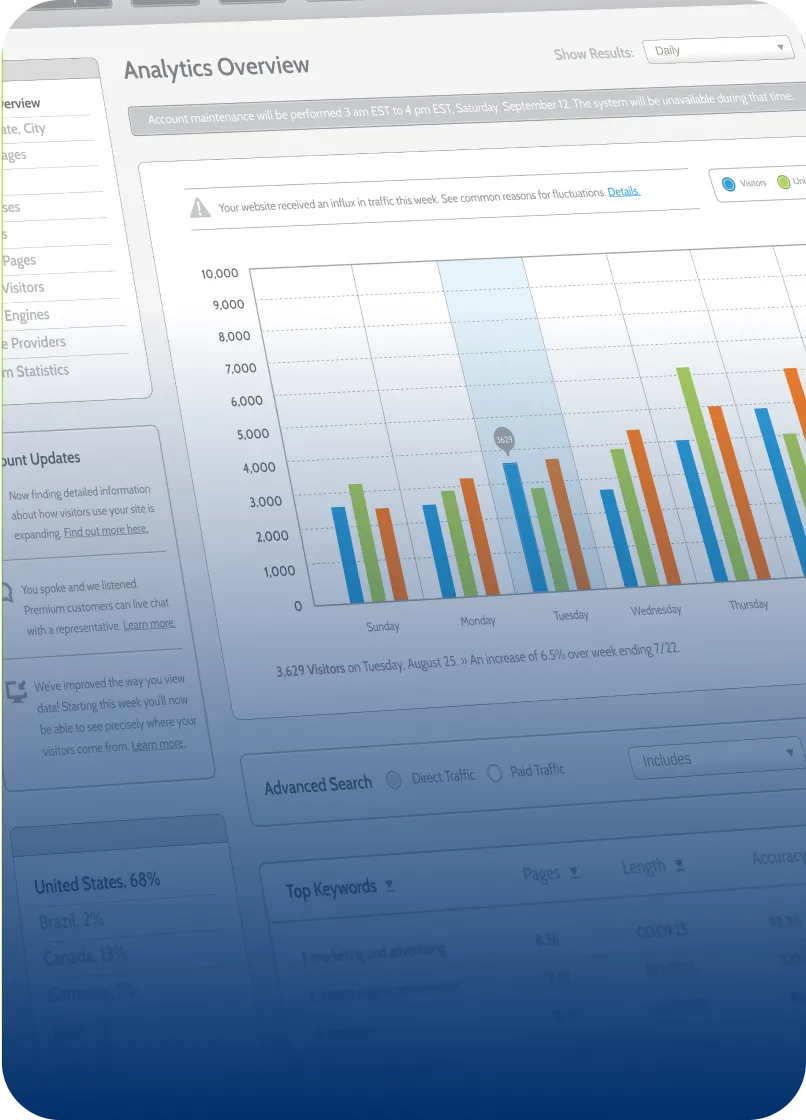Sort table by Top Keywords arrow
806x1120 pixels.
click(389, 885)
